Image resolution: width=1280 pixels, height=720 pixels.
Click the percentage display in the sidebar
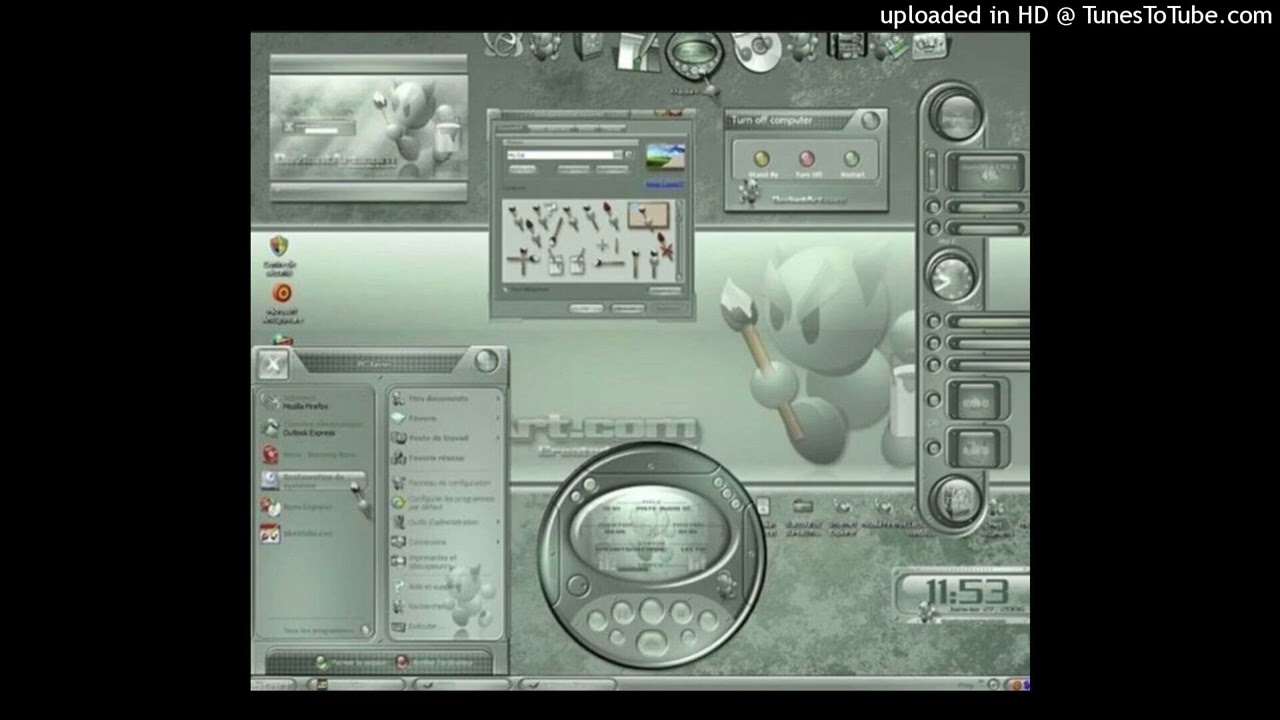[987, 173]
